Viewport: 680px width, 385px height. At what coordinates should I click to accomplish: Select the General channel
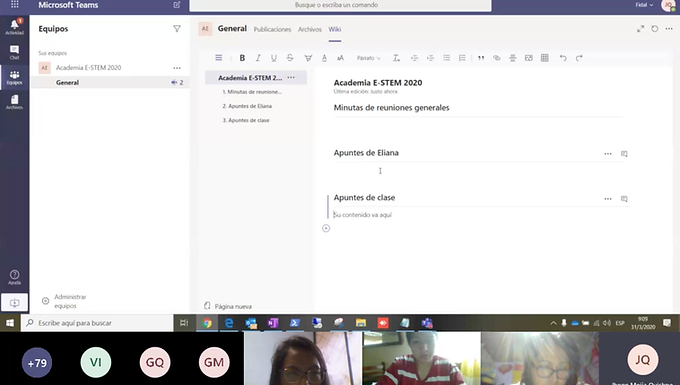tap(110, 82)
